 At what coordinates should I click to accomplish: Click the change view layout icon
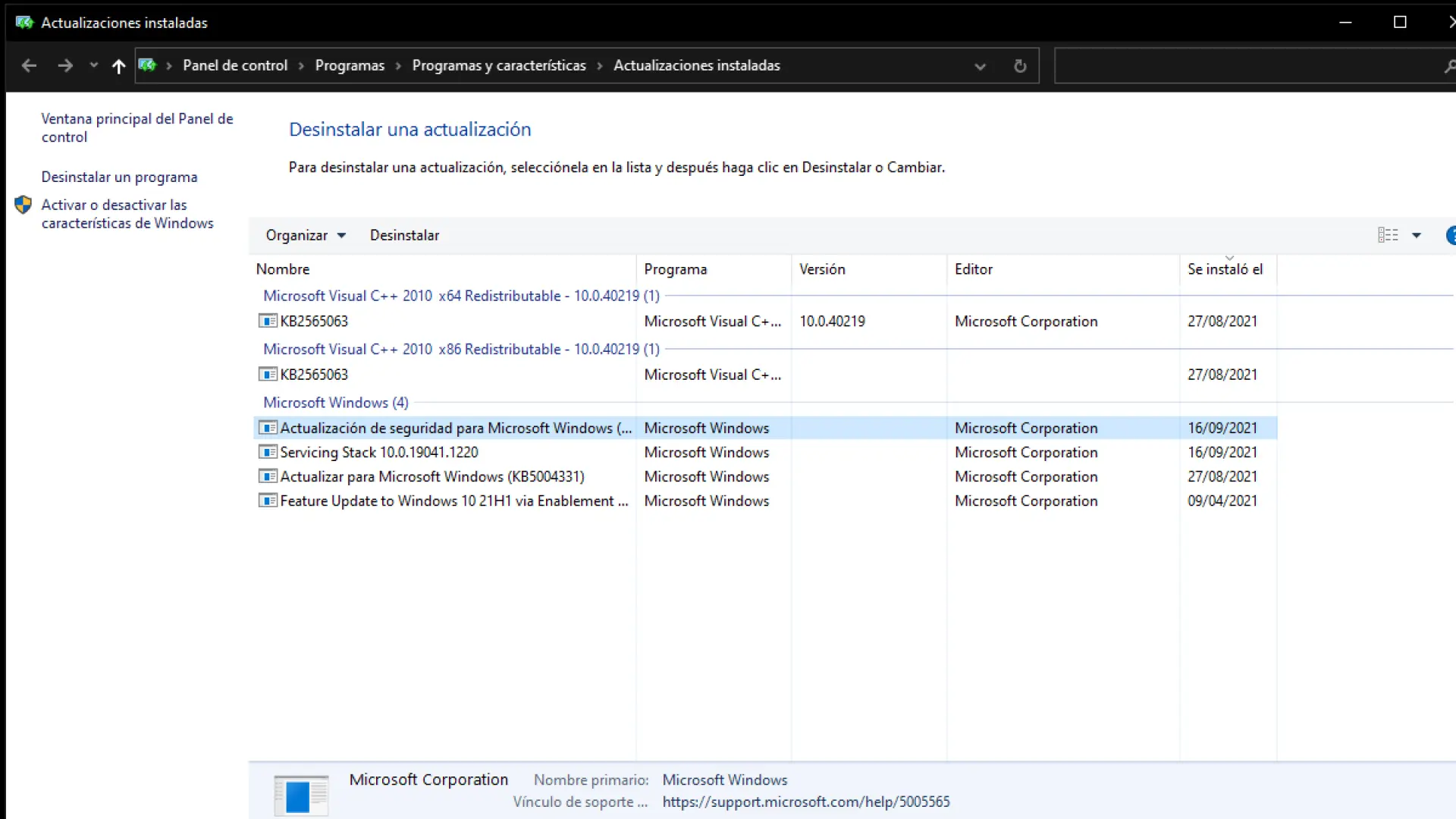click(1388, 235)
